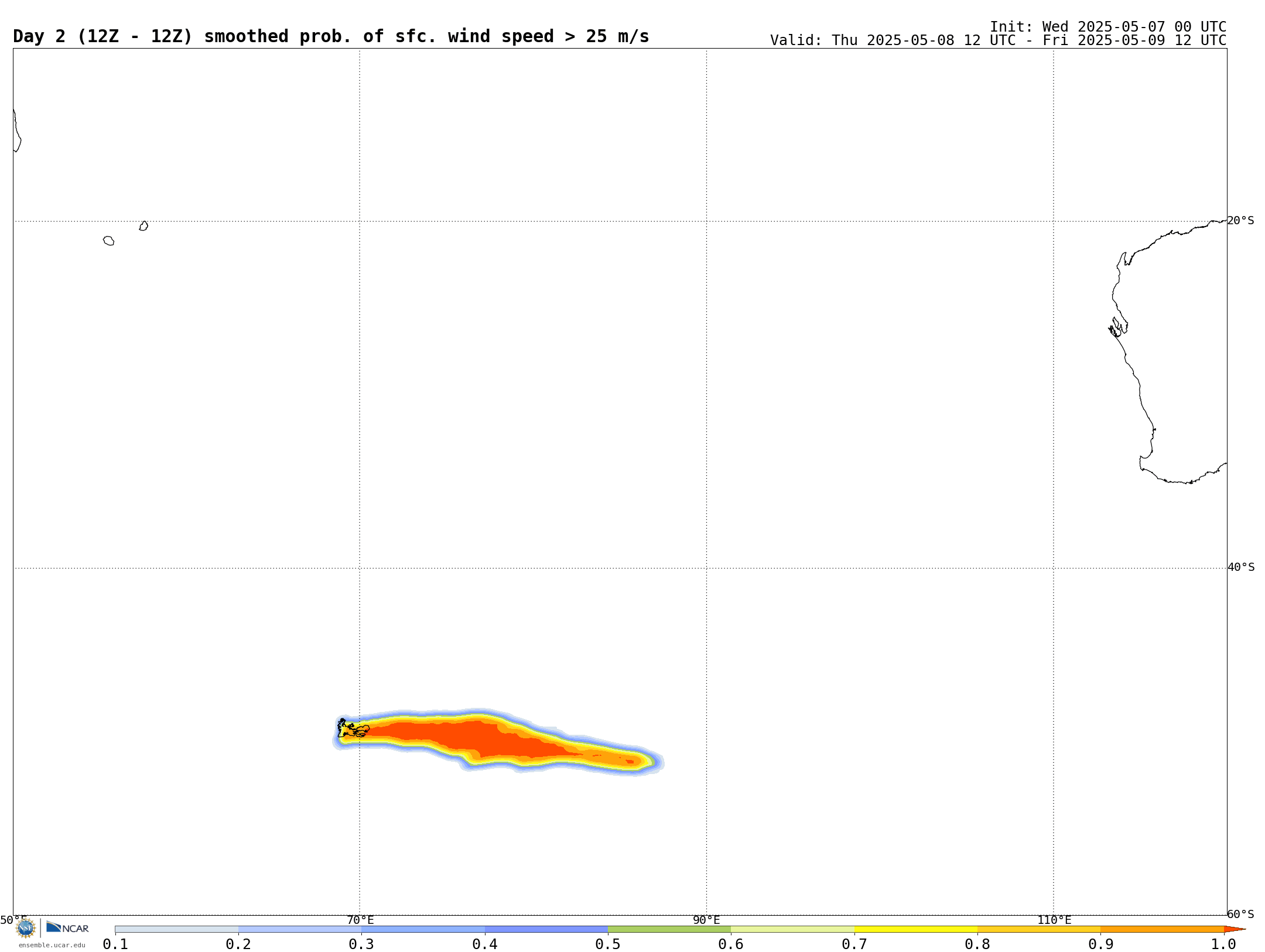Screen dimensions: 1265x952
Task: Click the 0.7 colorbar tick label
Action: (x=854, y=944)
